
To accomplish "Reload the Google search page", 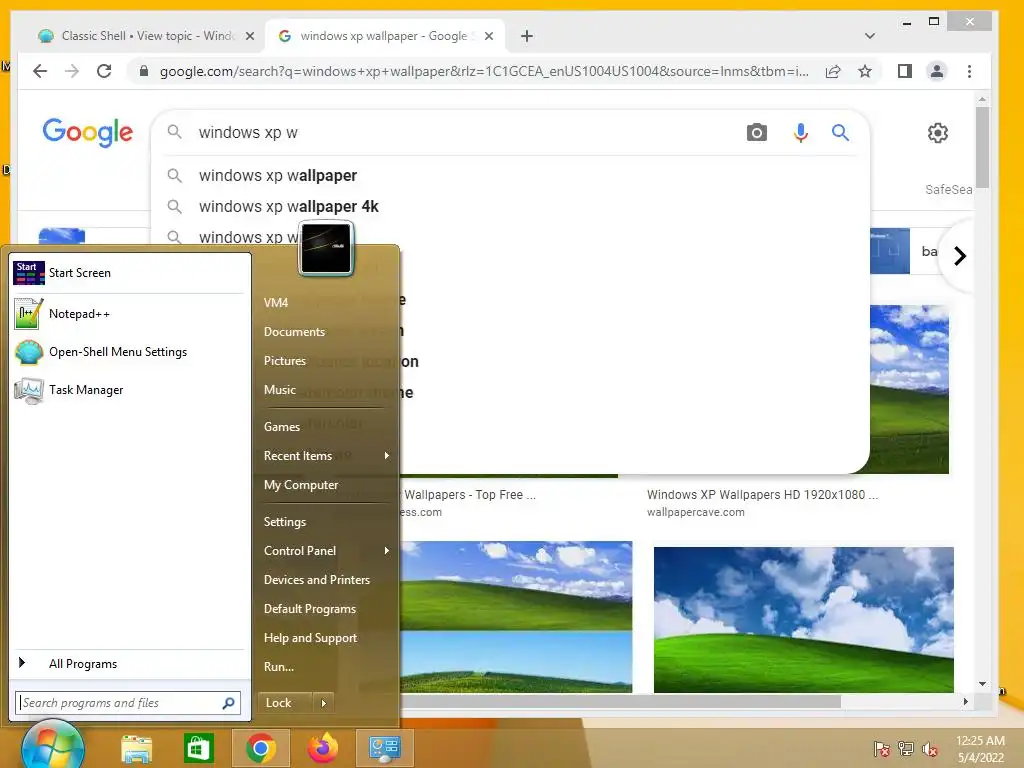I will pos(104,71).
